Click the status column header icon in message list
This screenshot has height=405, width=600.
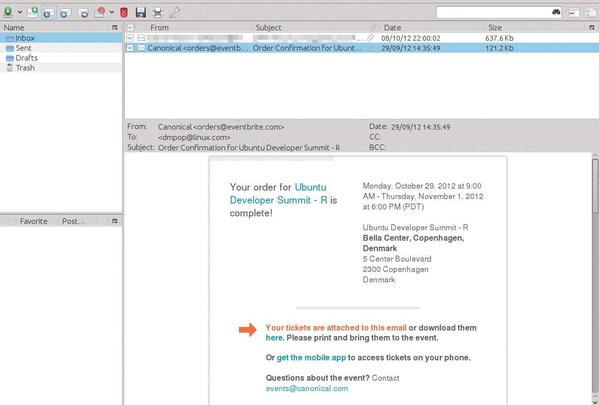[130, 28]
